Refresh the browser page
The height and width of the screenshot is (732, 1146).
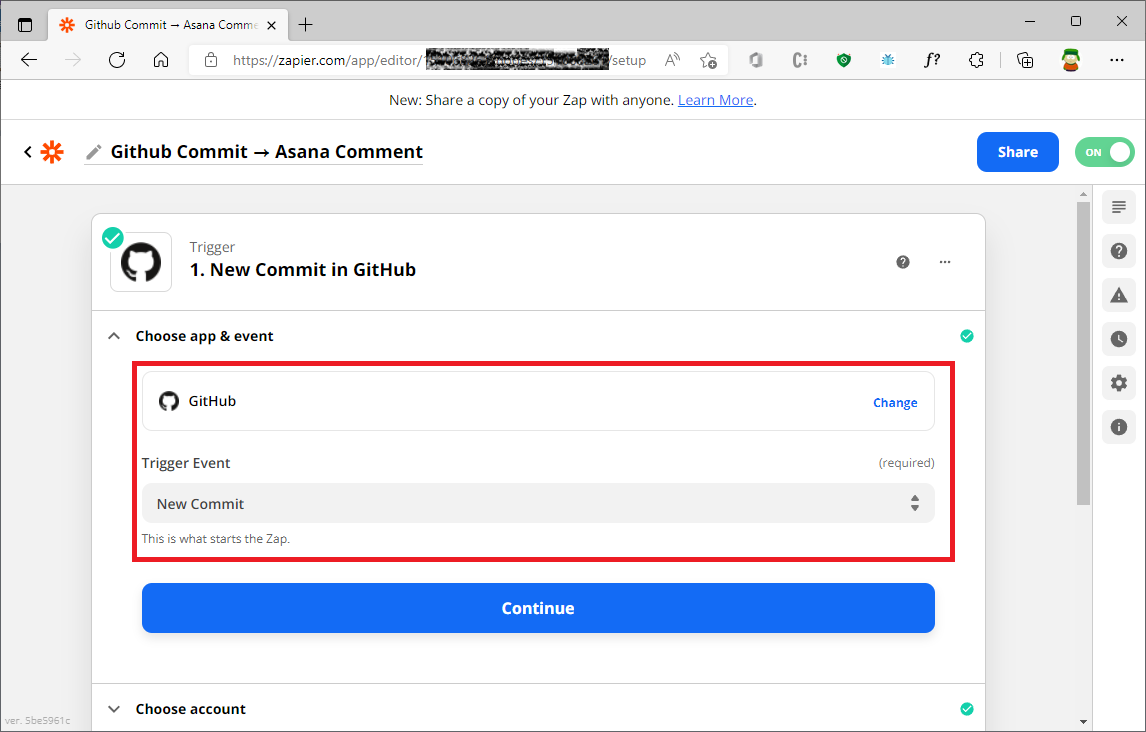[117, 60]
